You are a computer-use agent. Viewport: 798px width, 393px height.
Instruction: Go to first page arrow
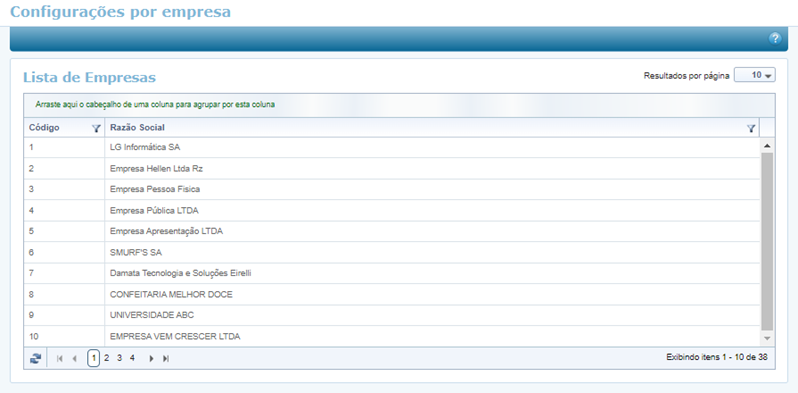point(60,358)
